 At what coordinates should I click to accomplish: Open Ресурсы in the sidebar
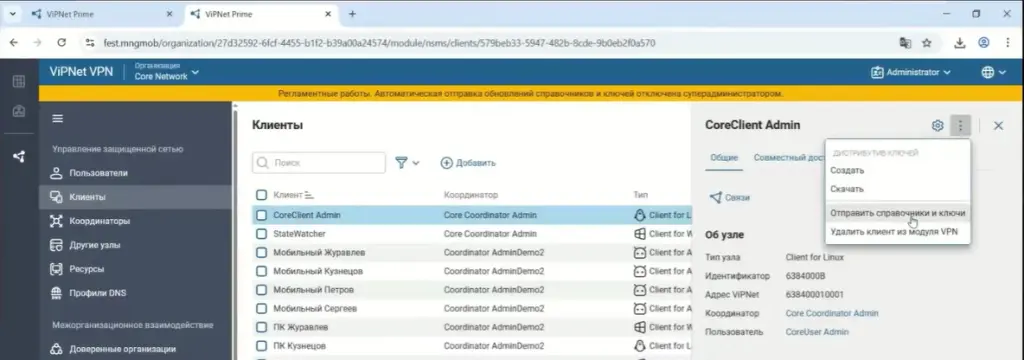(135, 269)
